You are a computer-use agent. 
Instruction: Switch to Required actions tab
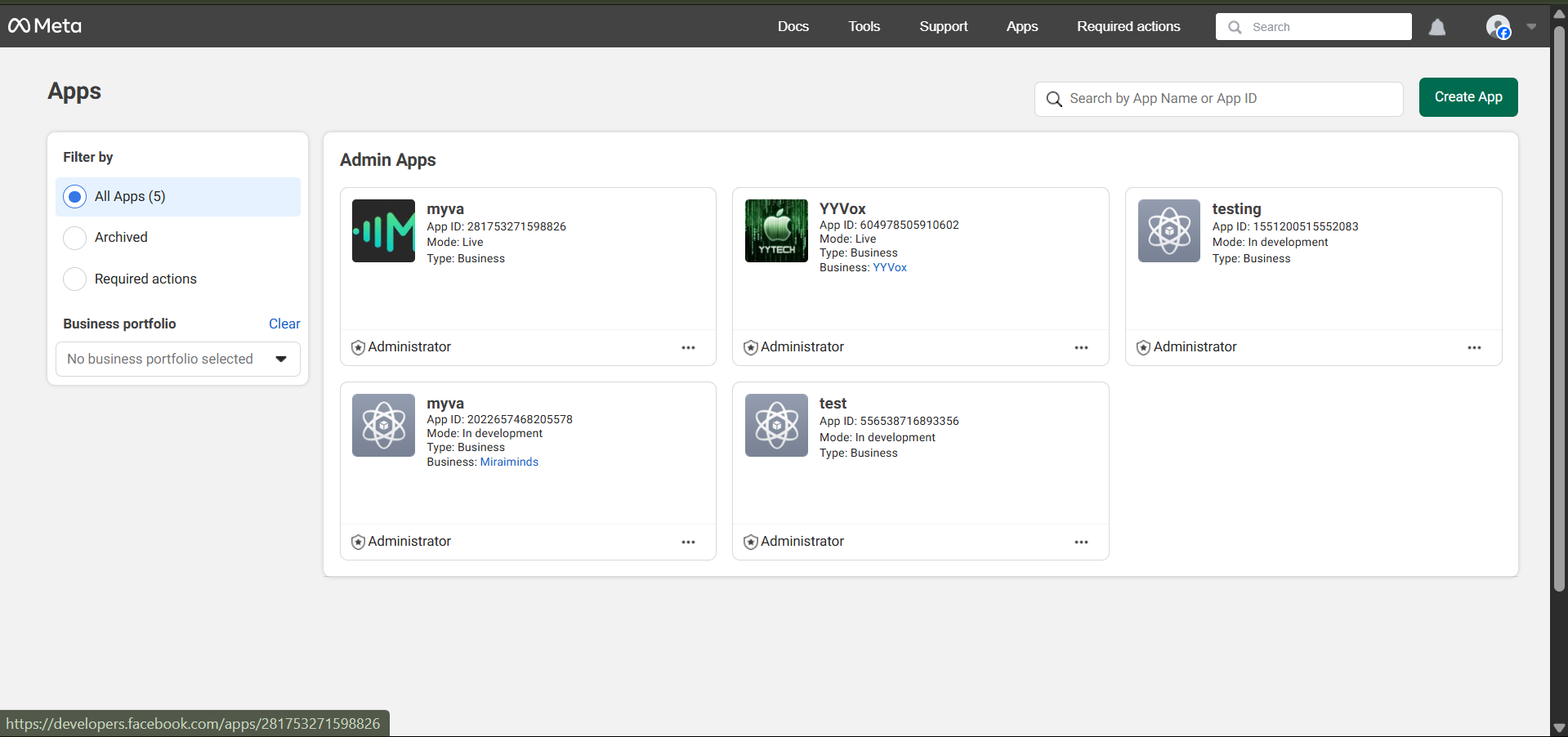point(1128,26)
